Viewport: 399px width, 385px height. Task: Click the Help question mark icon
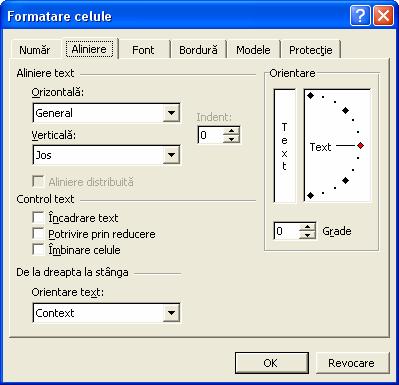[360, 16]
